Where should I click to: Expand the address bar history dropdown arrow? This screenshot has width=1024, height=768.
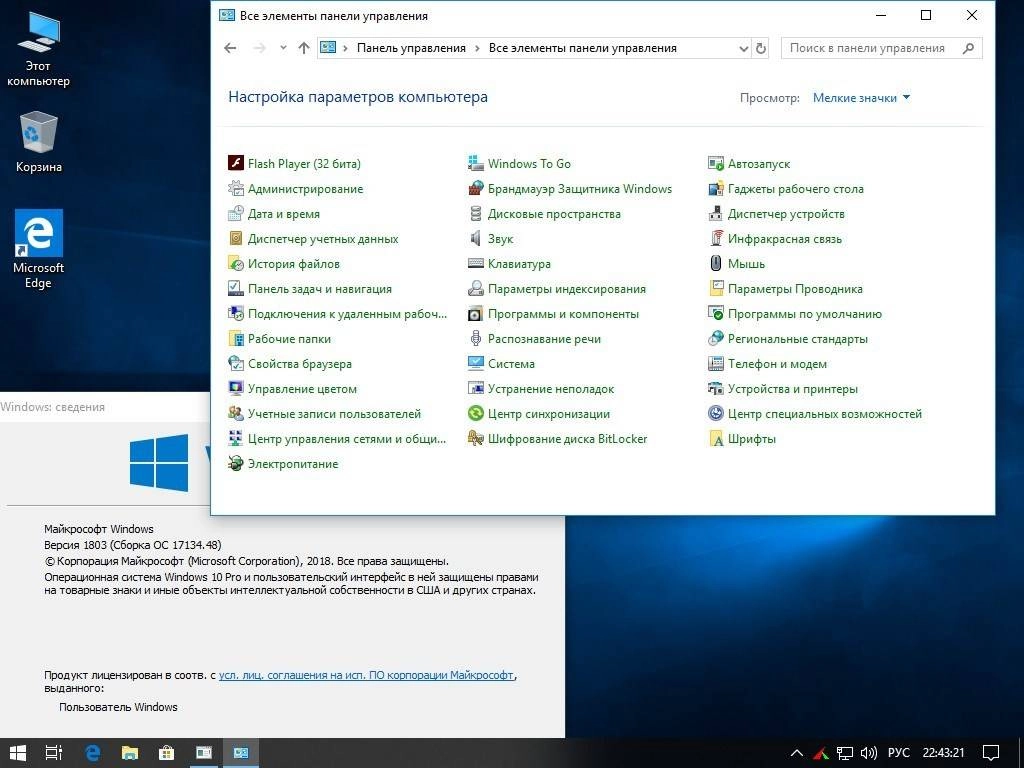[x=743, y=48]
